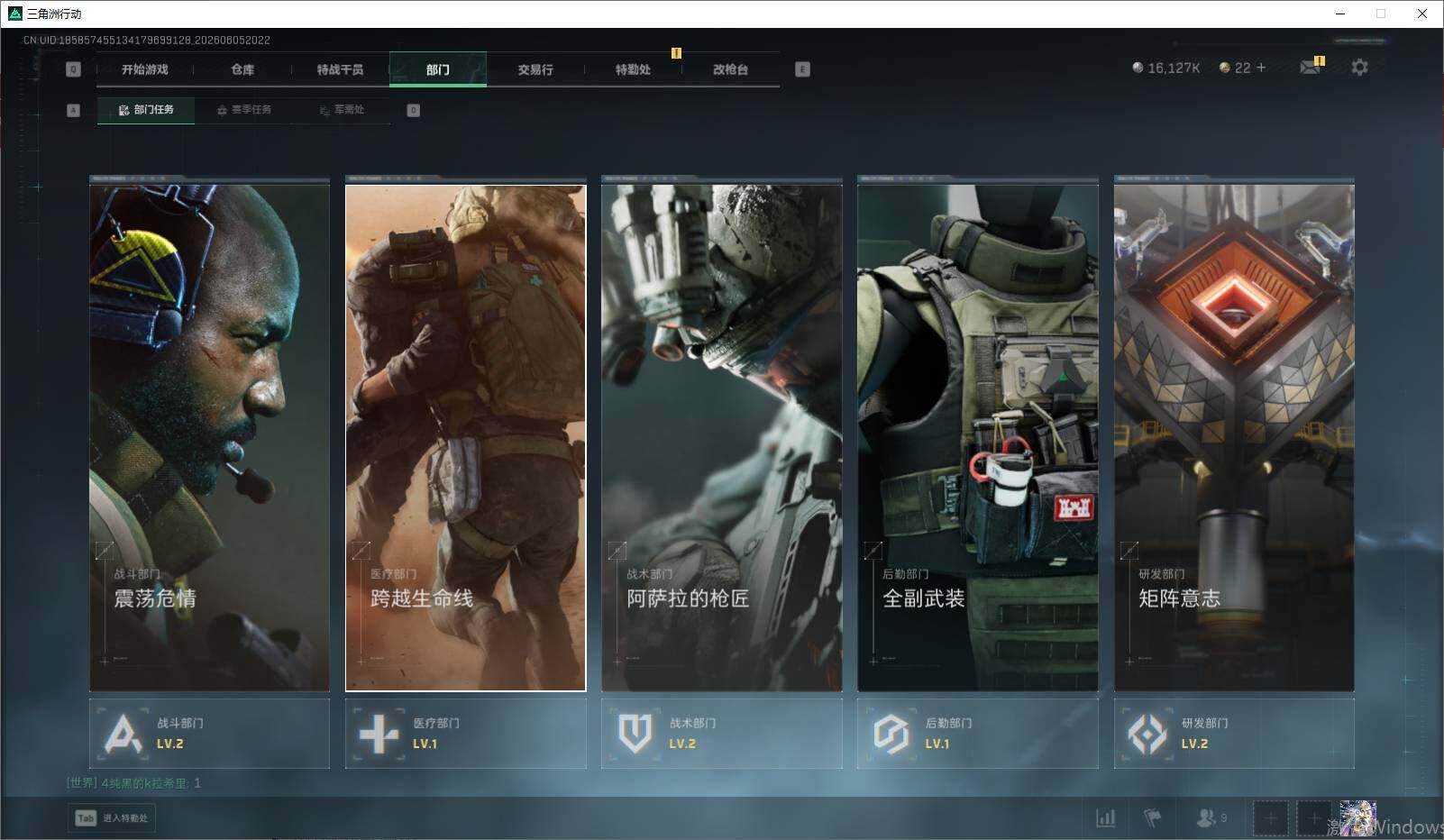Open the 军需处 sub-tab
The width and height of the screenshot is (1444, 840).
(342, 110)
